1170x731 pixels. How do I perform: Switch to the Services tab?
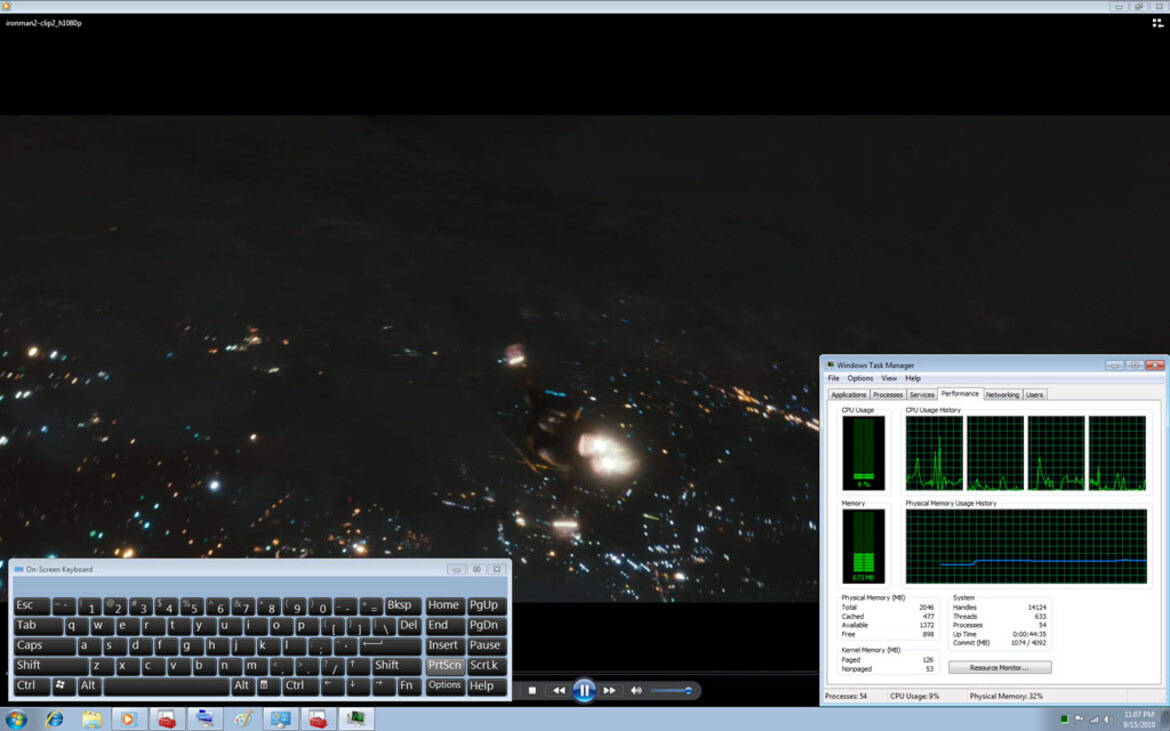pos(922,395)
